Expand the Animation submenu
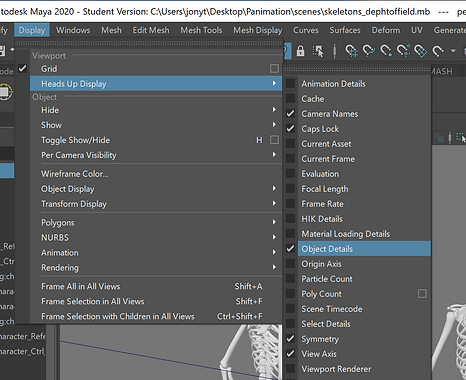The image size is (466, 380). tap(156, 252)
